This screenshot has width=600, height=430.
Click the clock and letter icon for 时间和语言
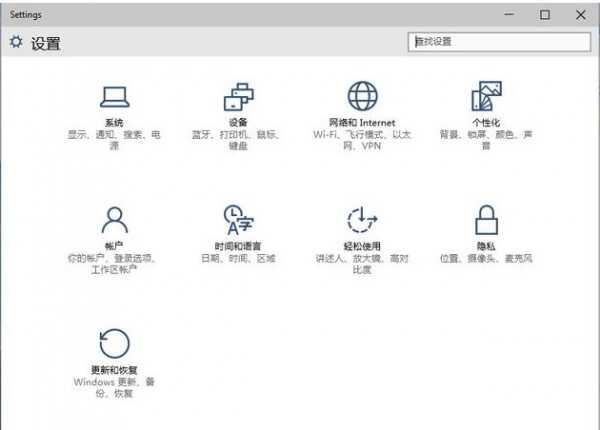[238, 219]
